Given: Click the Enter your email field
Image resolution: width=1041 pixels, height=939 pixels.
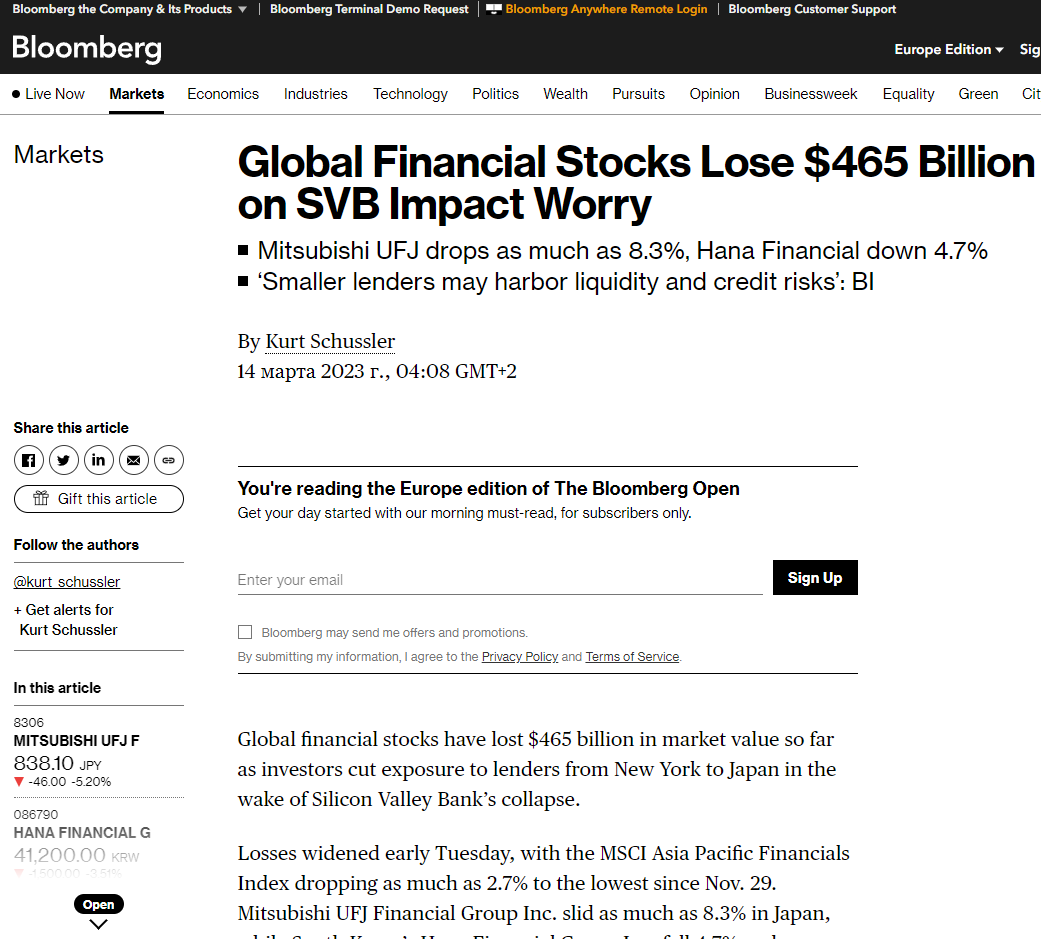Looking at the screenshot, I should (x=500, y=580).
